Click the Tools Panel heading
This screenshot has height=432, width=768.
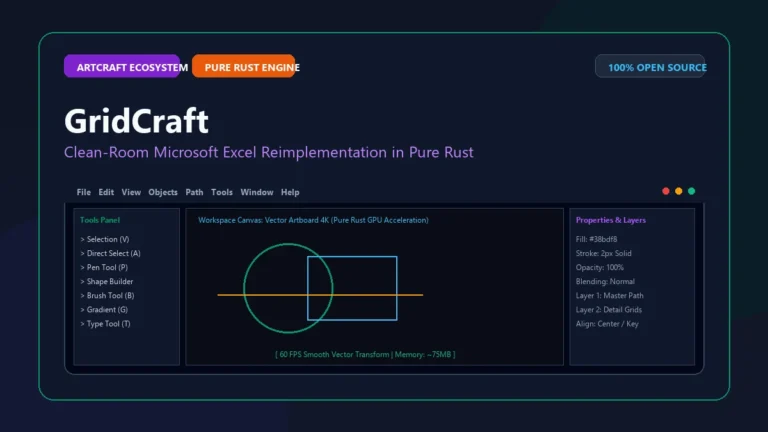click(100, 220)
